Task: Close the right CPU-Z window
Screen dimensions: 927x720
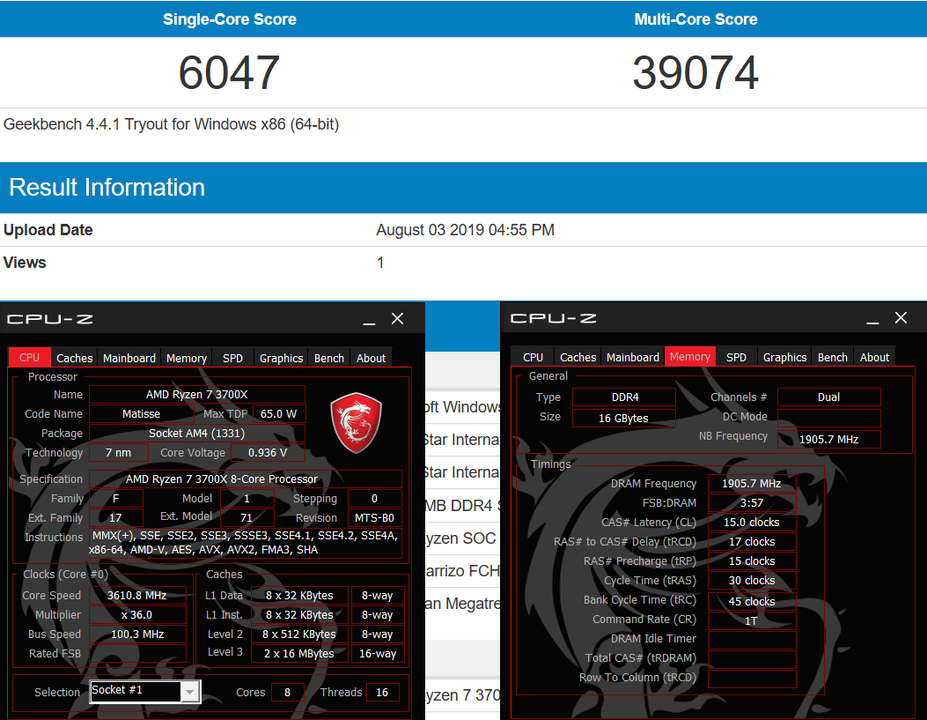Action: 900,318
